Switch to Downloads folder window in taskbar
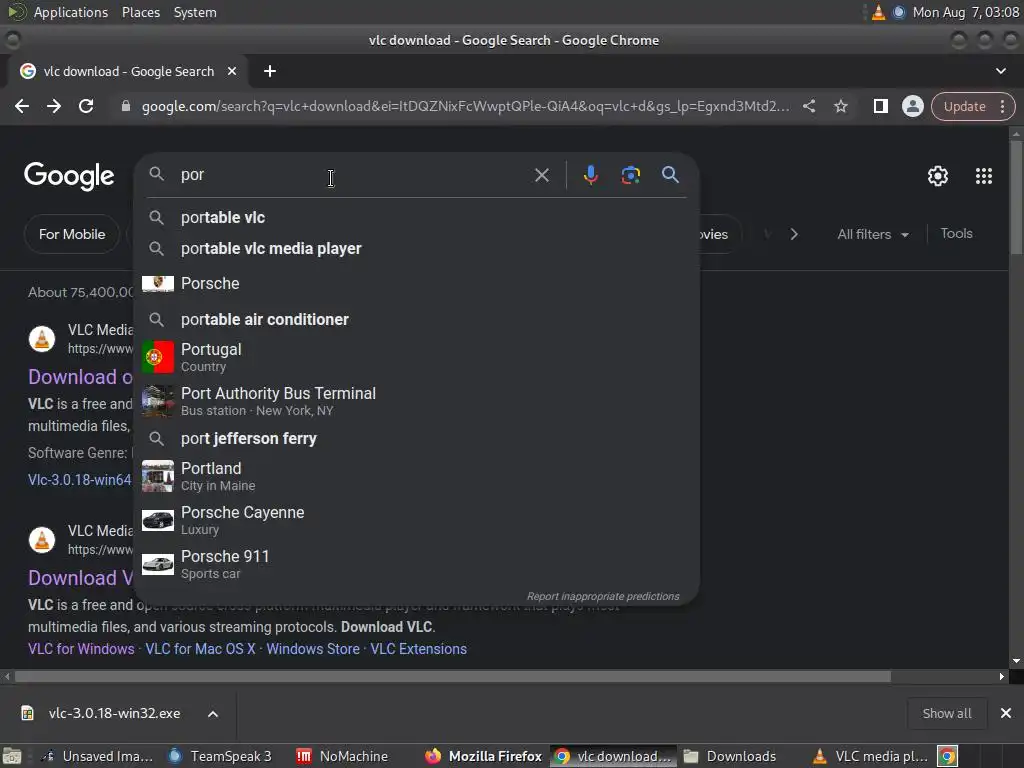The height and width of the screenshot is (768, 1024). (x=730, y=756)
